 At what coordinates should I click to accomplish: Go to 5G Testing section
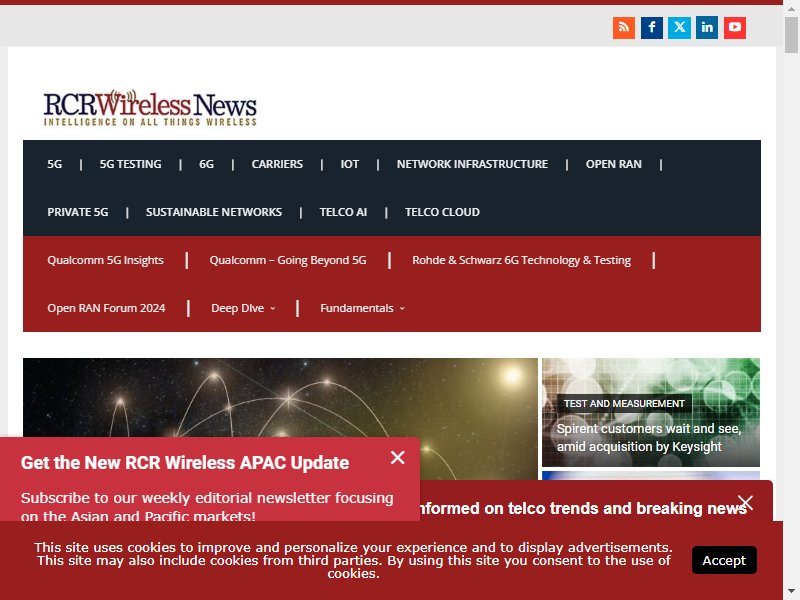(x=131, y=164)
